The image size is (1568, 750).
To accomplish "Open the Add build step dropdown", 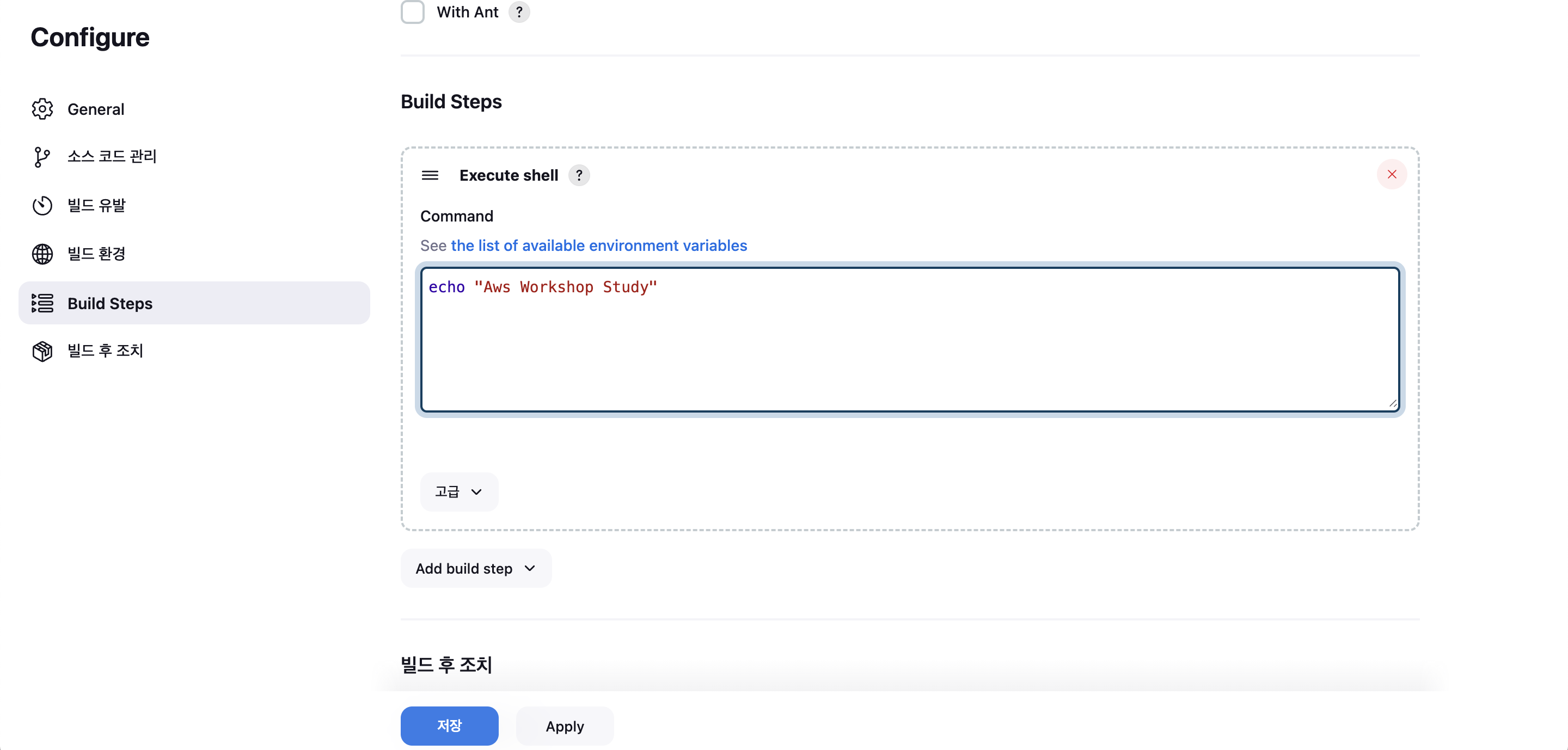I will (475, 568).
